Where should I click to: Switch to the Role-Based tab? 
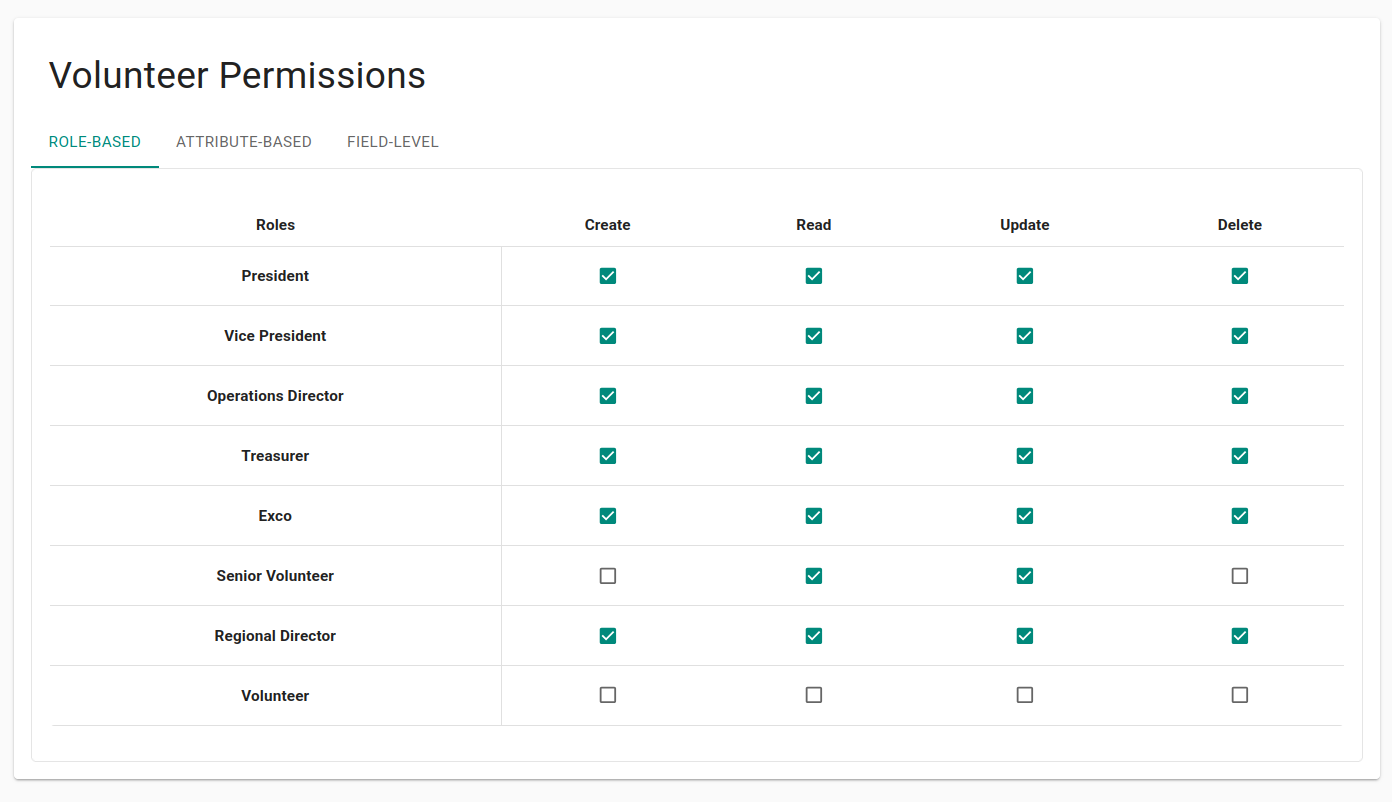click(95, 142)
